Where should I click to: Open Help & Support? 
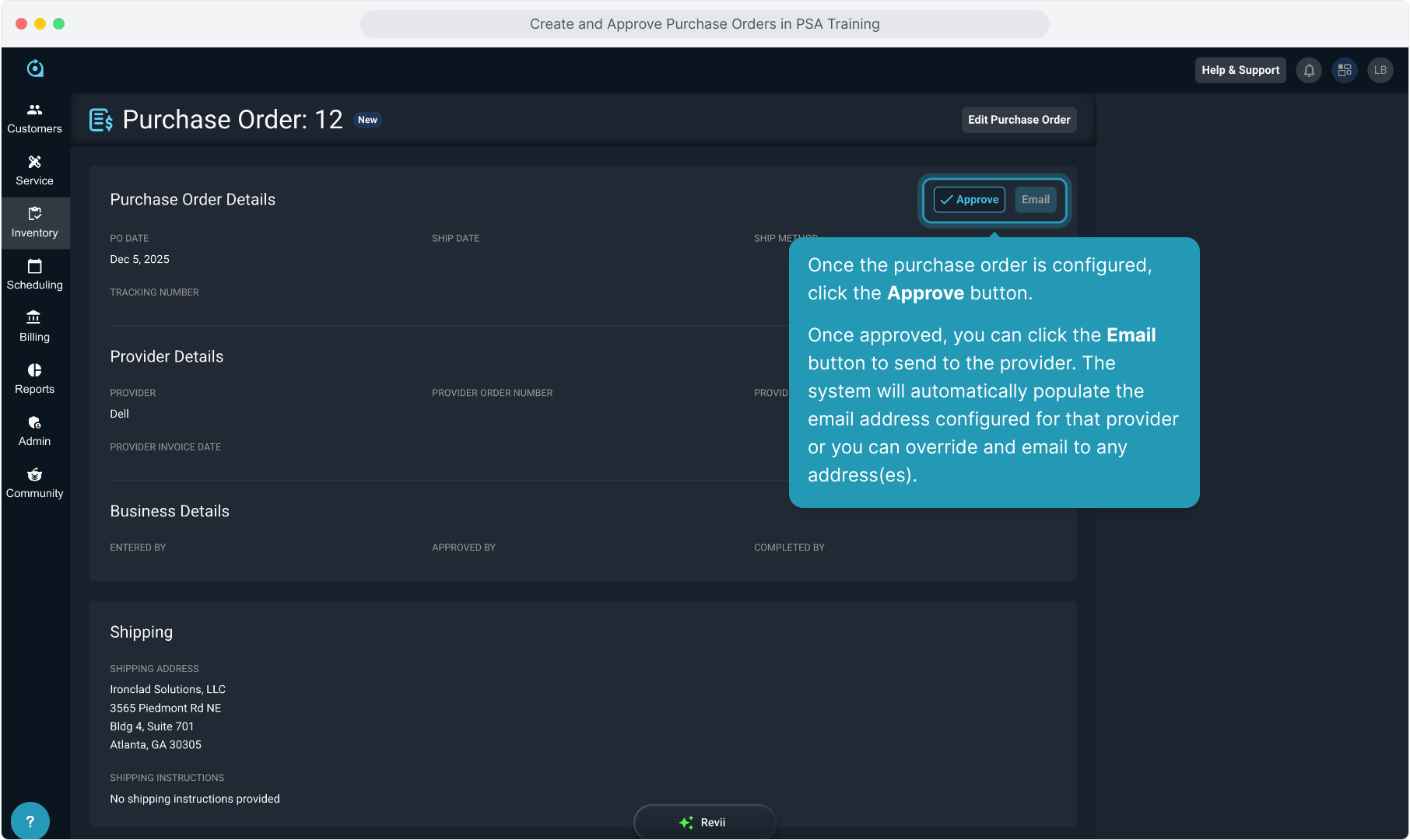click(1240, 70)
